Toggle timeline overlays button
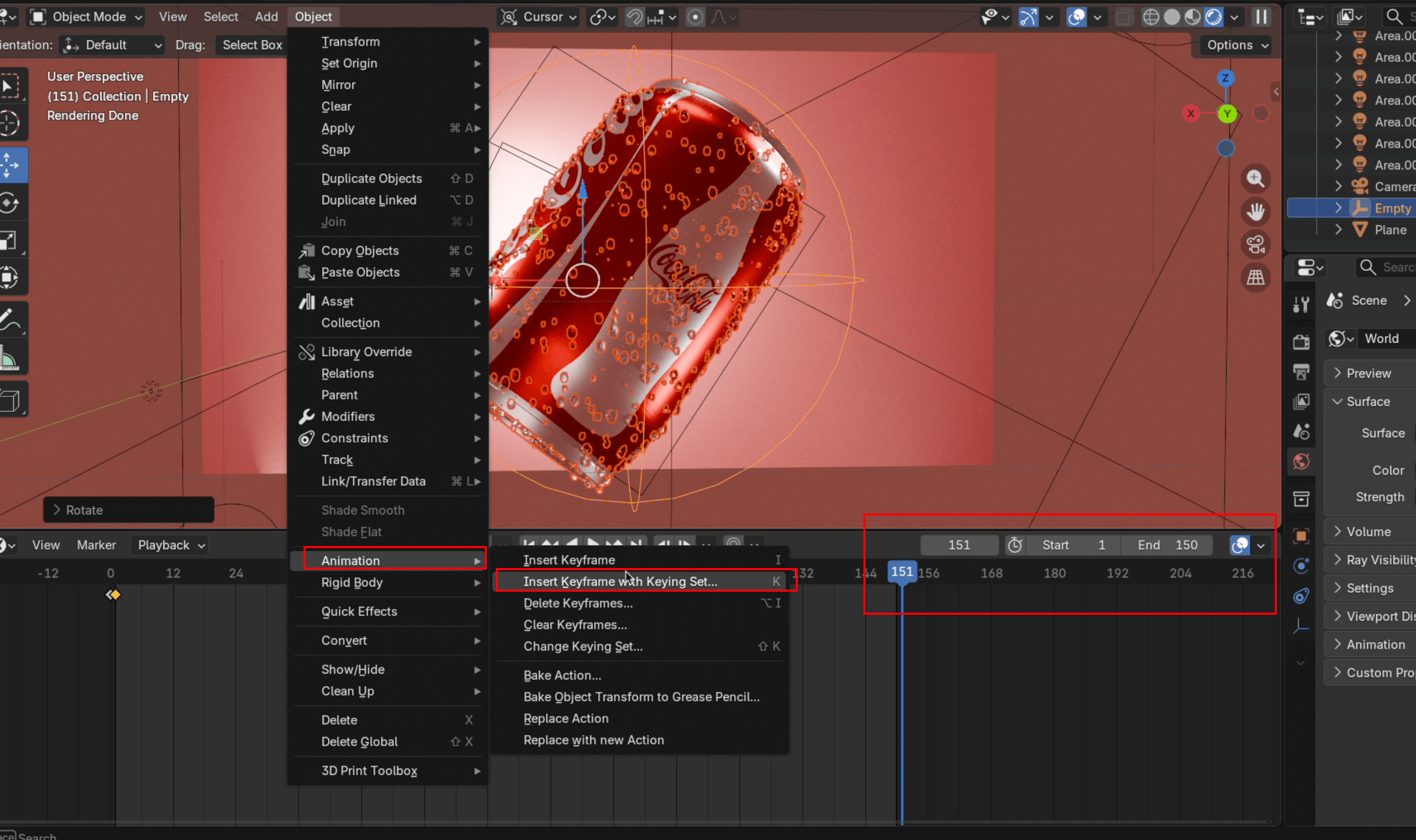The height and width of the screenshot is (840, 1416). click(1240, 545)
